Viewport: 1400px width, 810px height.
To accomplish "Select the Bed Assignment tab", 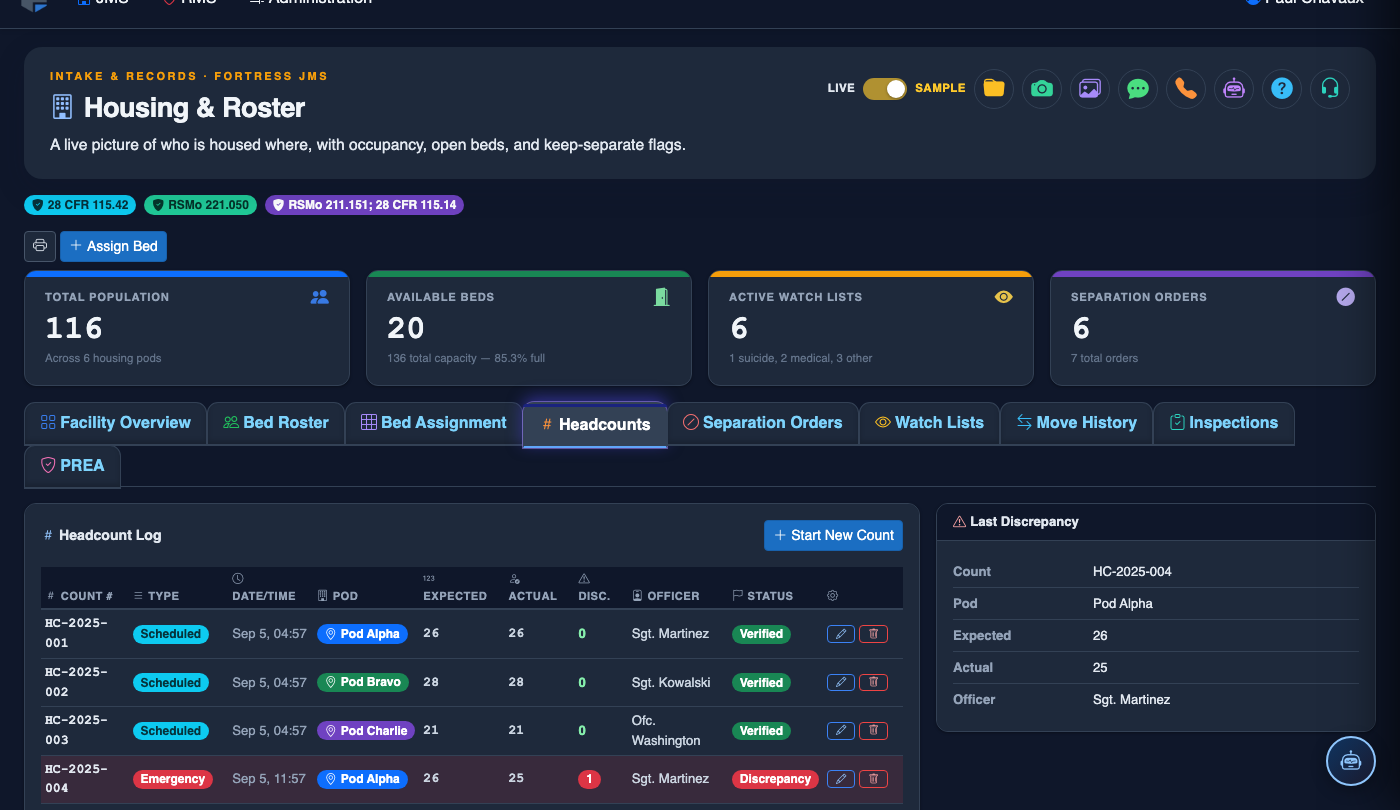I will (x=434, y=423).
